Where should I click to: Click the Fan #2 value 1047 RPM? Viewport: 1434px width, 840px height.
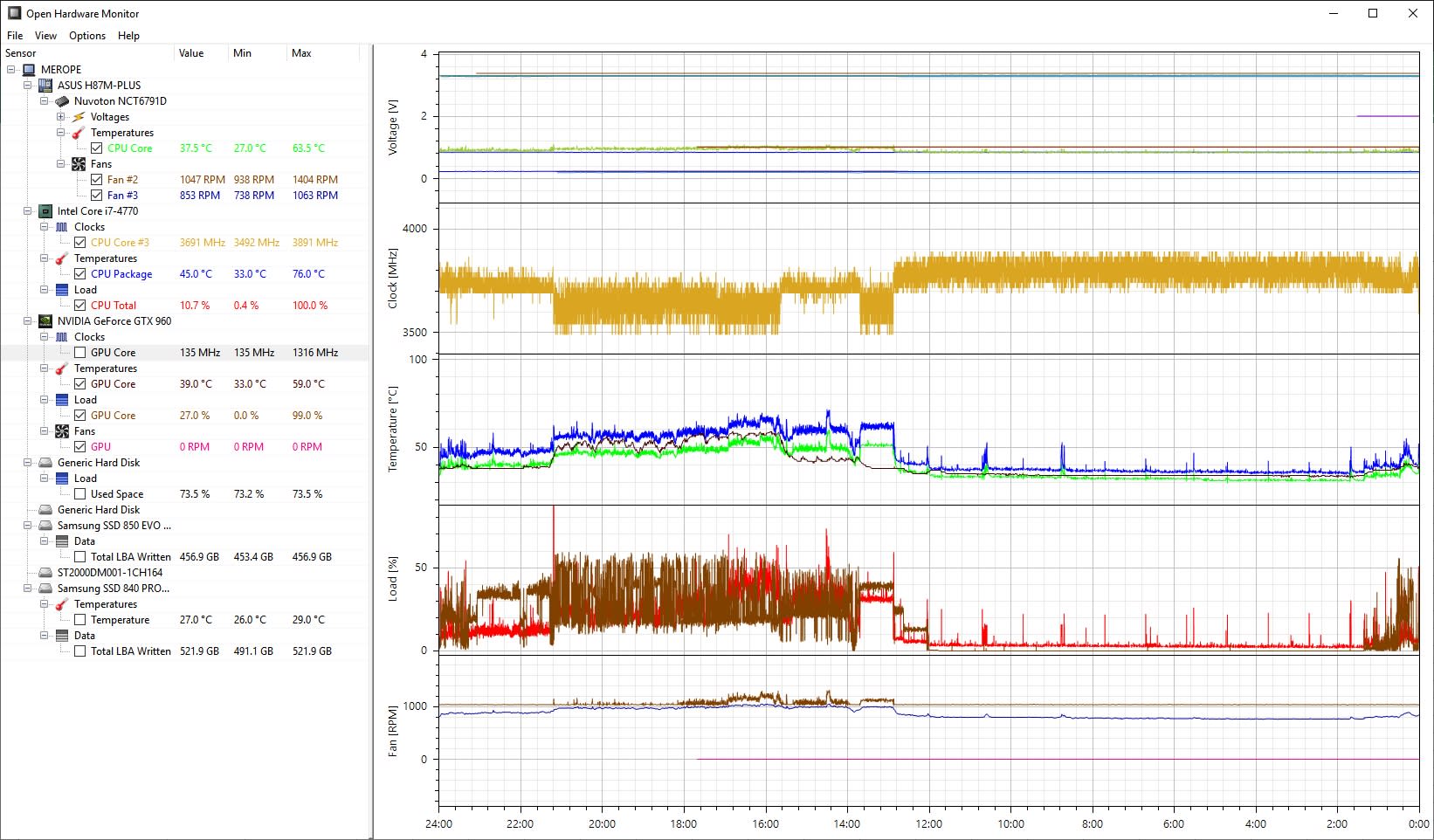[x=203, y=180]
